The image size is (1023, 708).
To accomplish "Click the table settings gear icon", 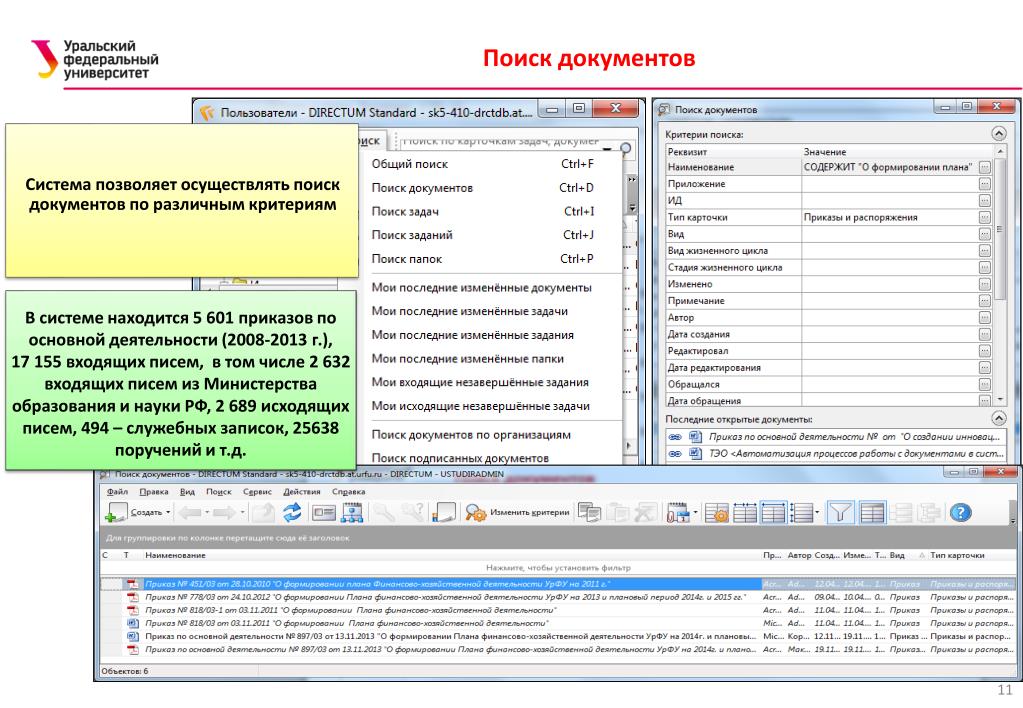I will (x=717, y=513).
